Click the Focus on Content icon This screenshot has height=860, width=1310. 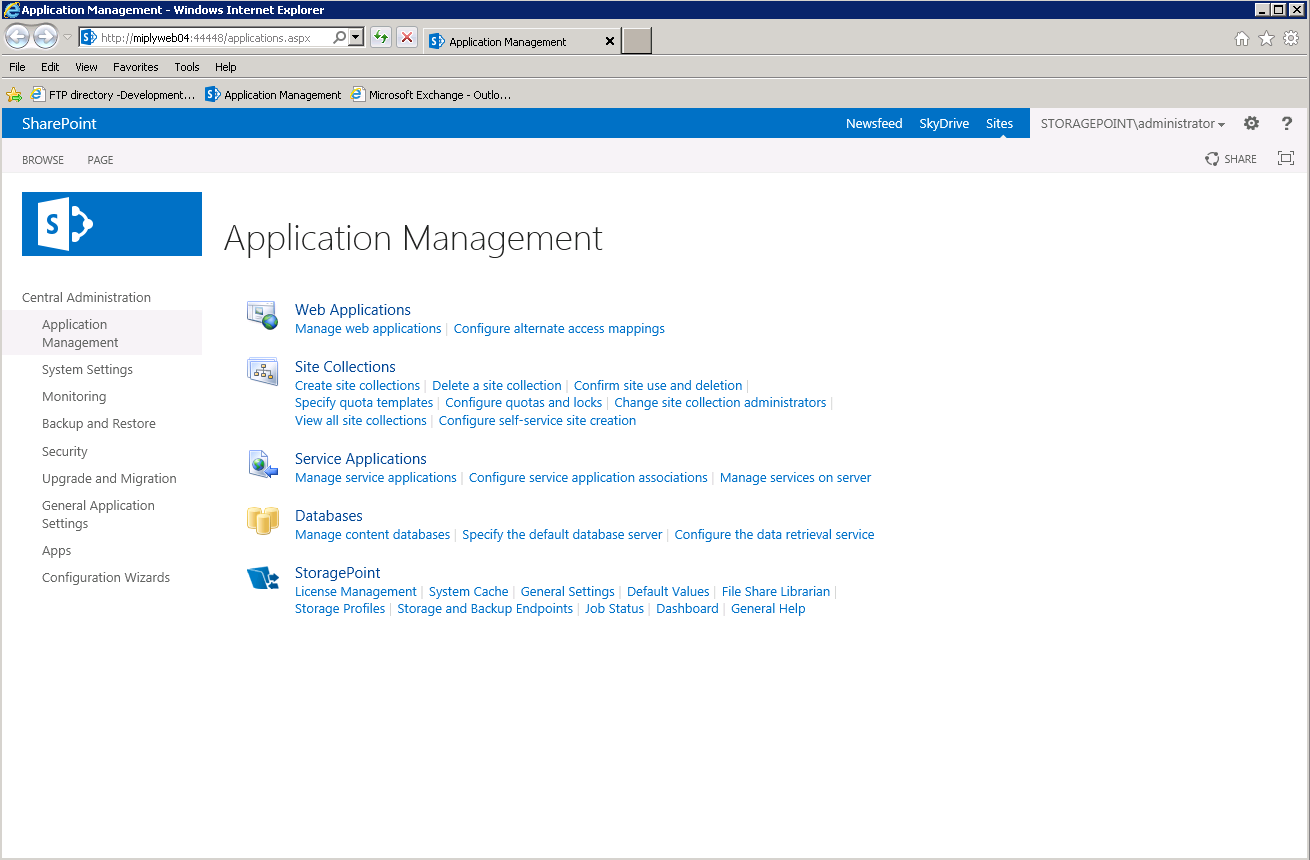(x=1286, y=159)
